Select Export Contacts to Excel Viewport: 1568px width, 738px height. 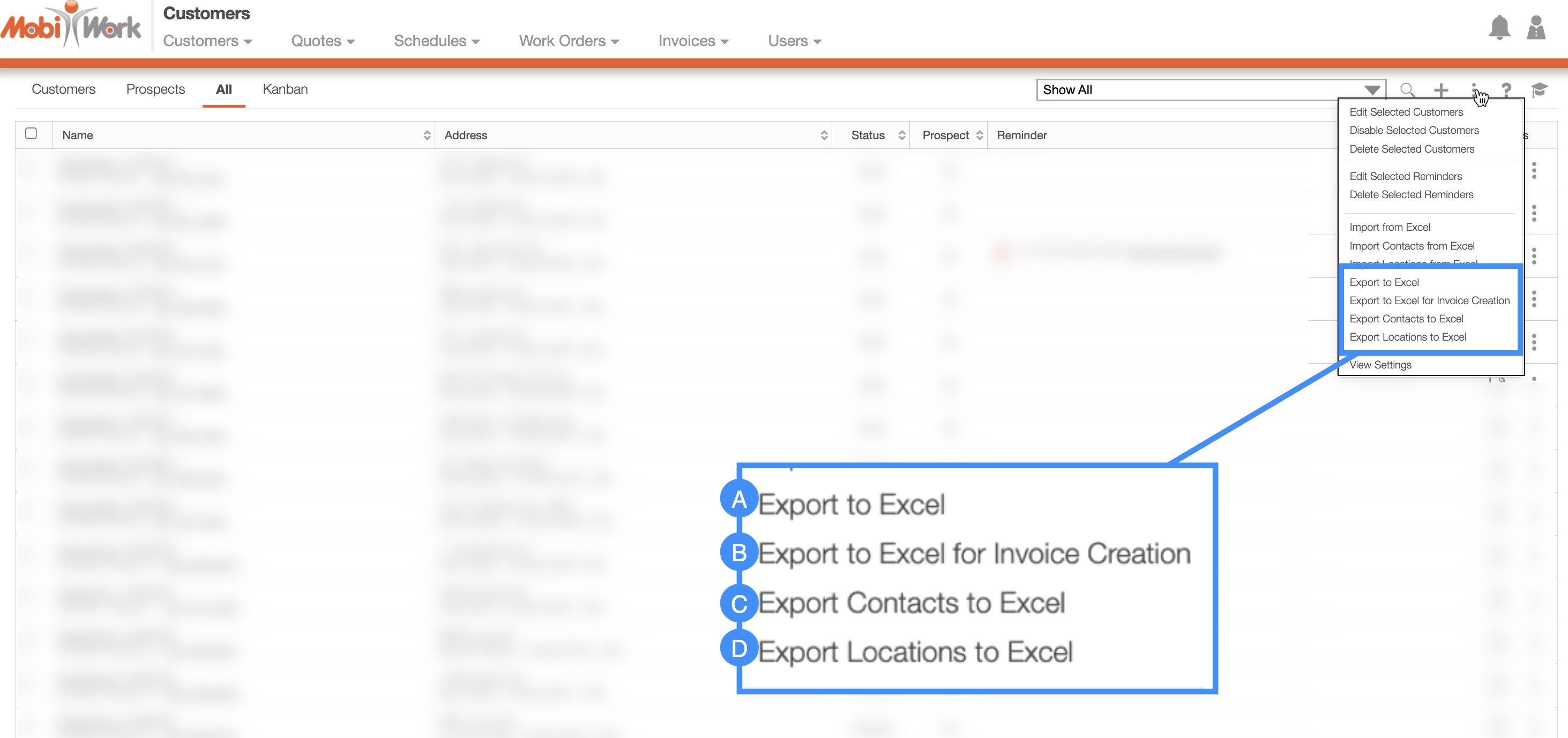(x=1406, y=319)
